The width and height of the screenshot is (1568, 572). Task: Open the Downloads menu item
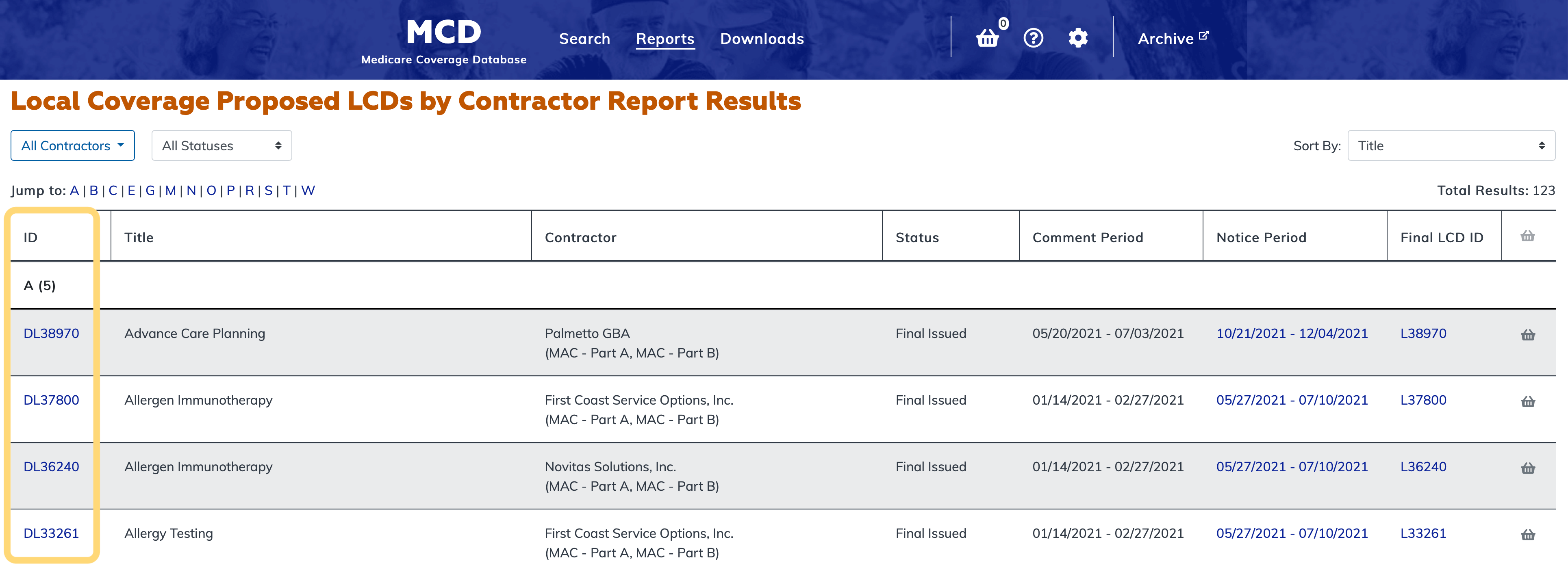tap(762, 39)
